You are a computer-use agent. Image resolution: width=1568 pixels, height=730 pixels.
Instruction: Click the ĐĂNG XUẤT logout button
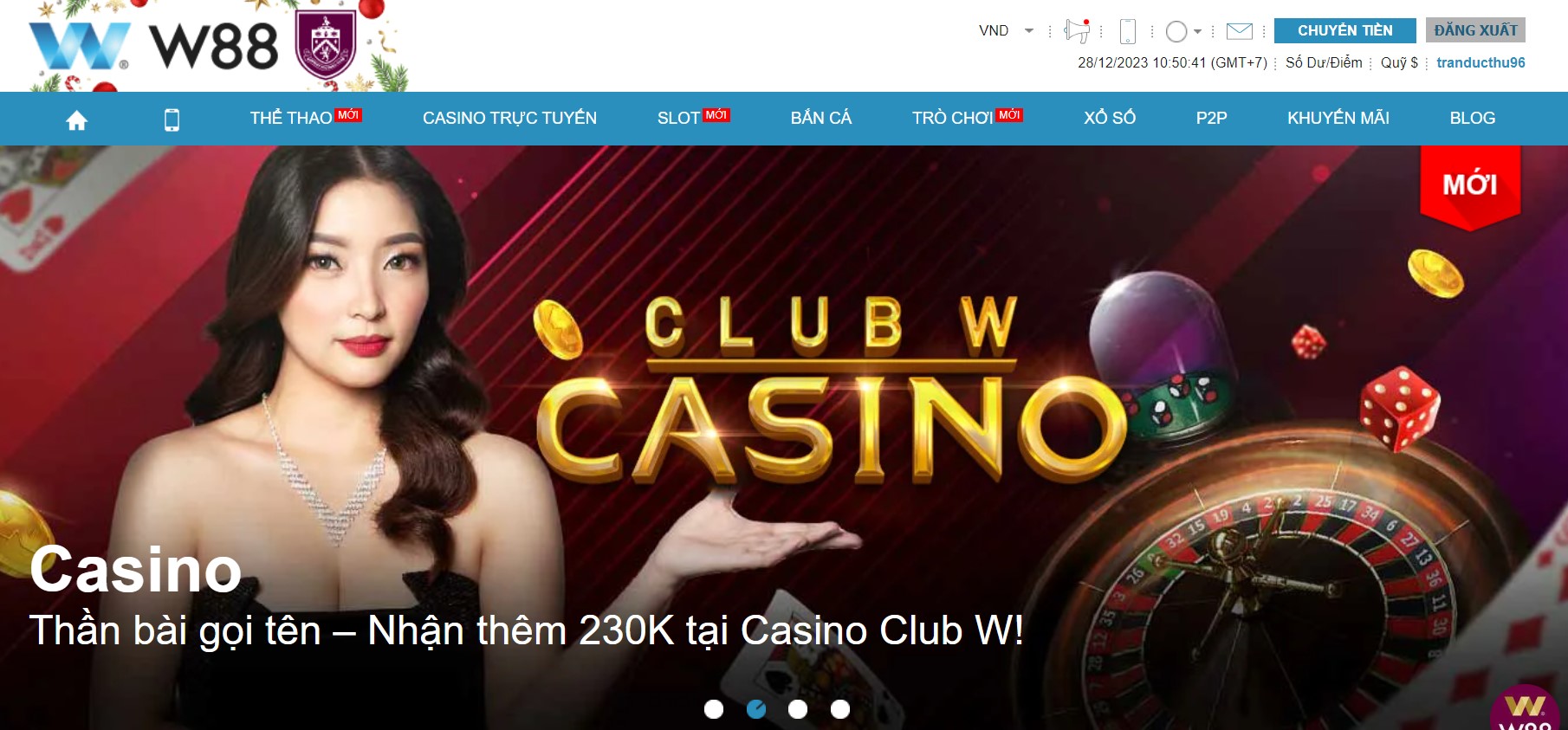click(1475, 30)
